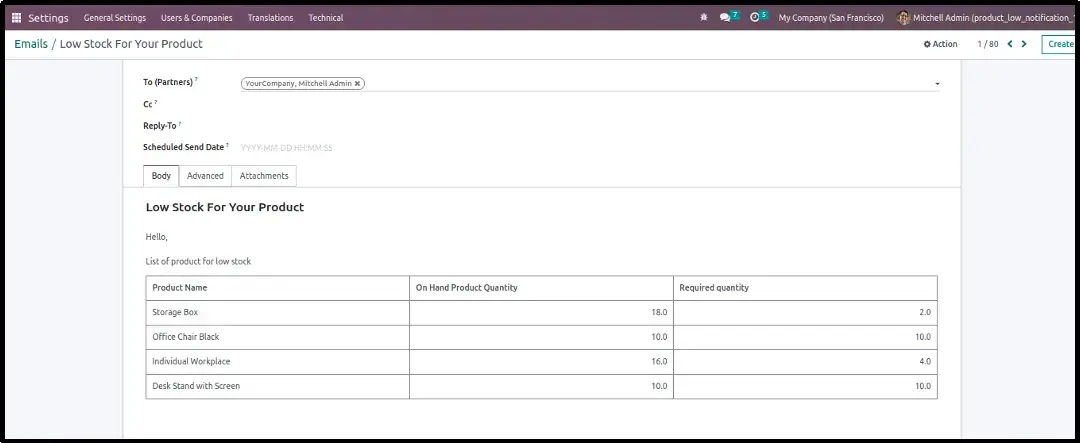Click Mitchell Admin avatar picture
Screen dimensions: 1080x443
(x=904, y=18)
